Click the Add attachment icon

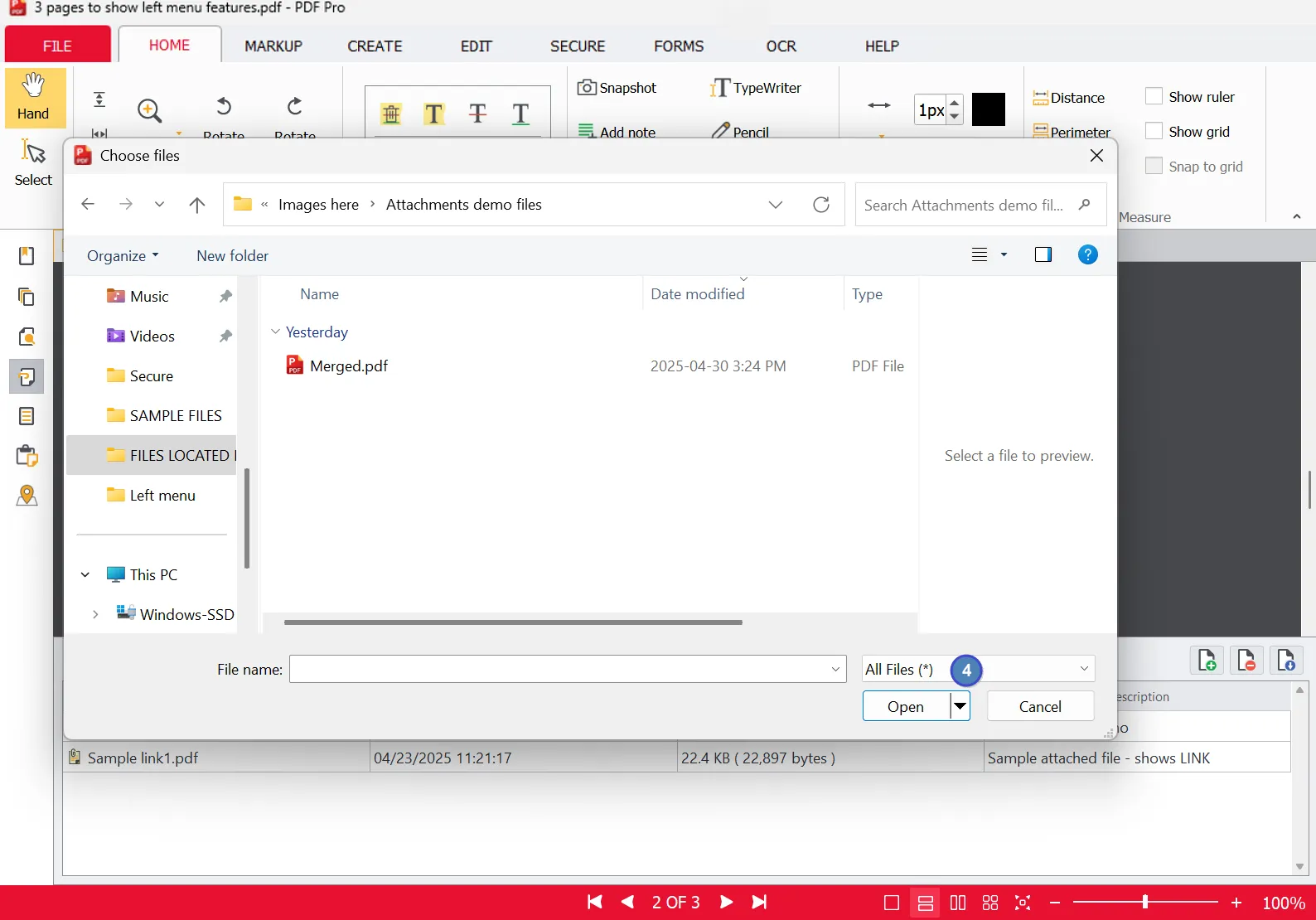[x=1207, y=660]
